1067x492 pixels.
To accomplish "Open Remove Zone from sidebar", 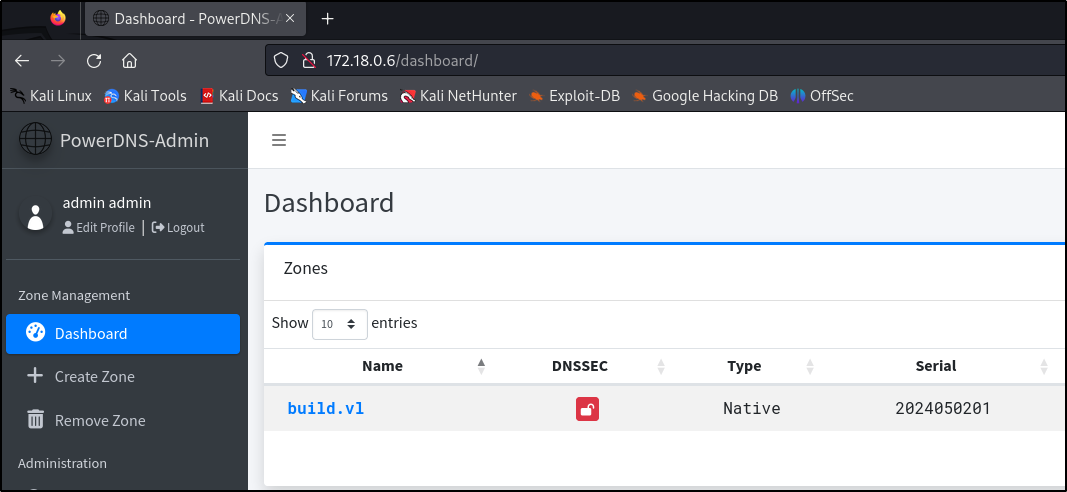I will point(99,421).
